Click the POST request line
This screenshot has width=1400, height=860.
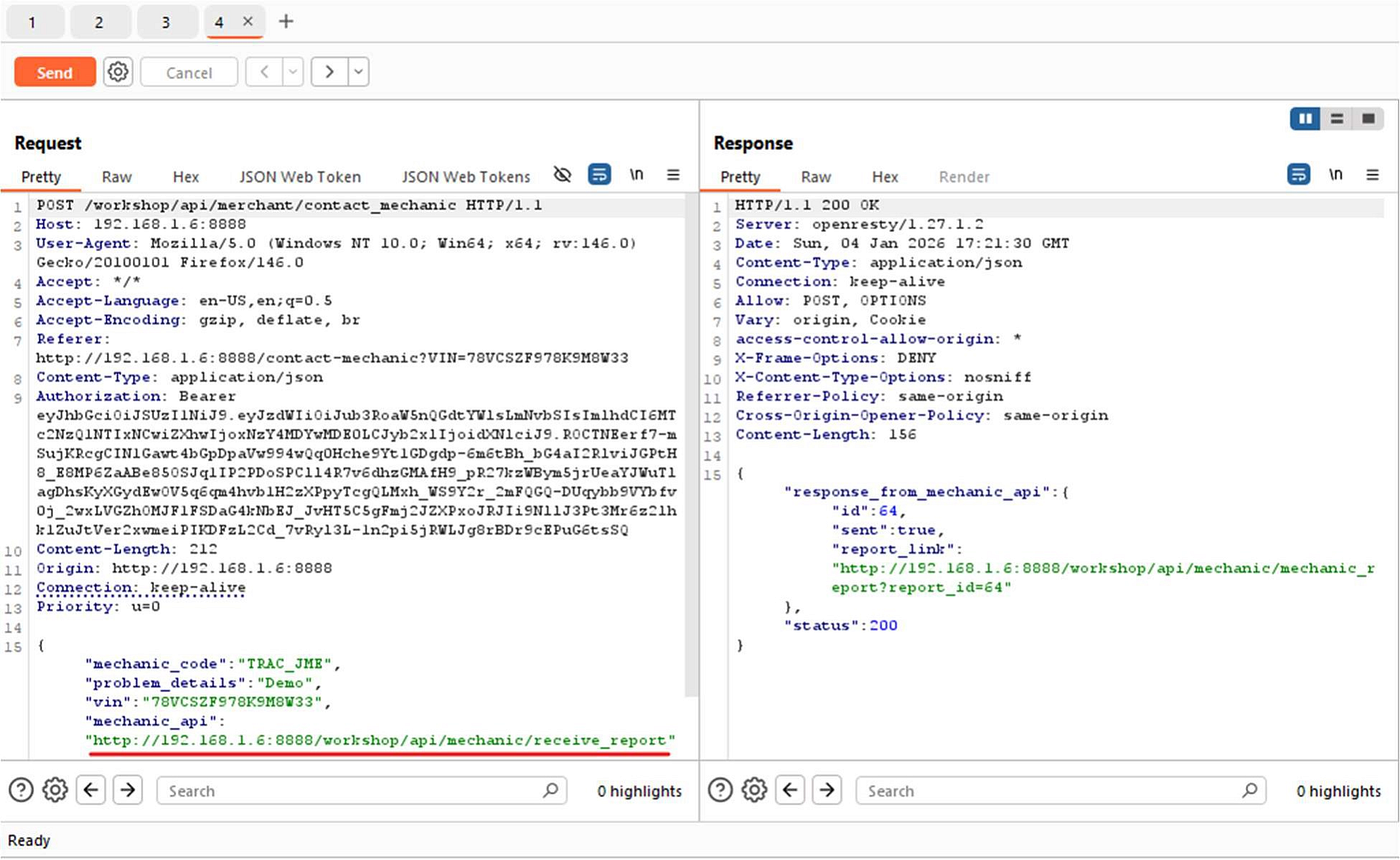coord(289,205)
